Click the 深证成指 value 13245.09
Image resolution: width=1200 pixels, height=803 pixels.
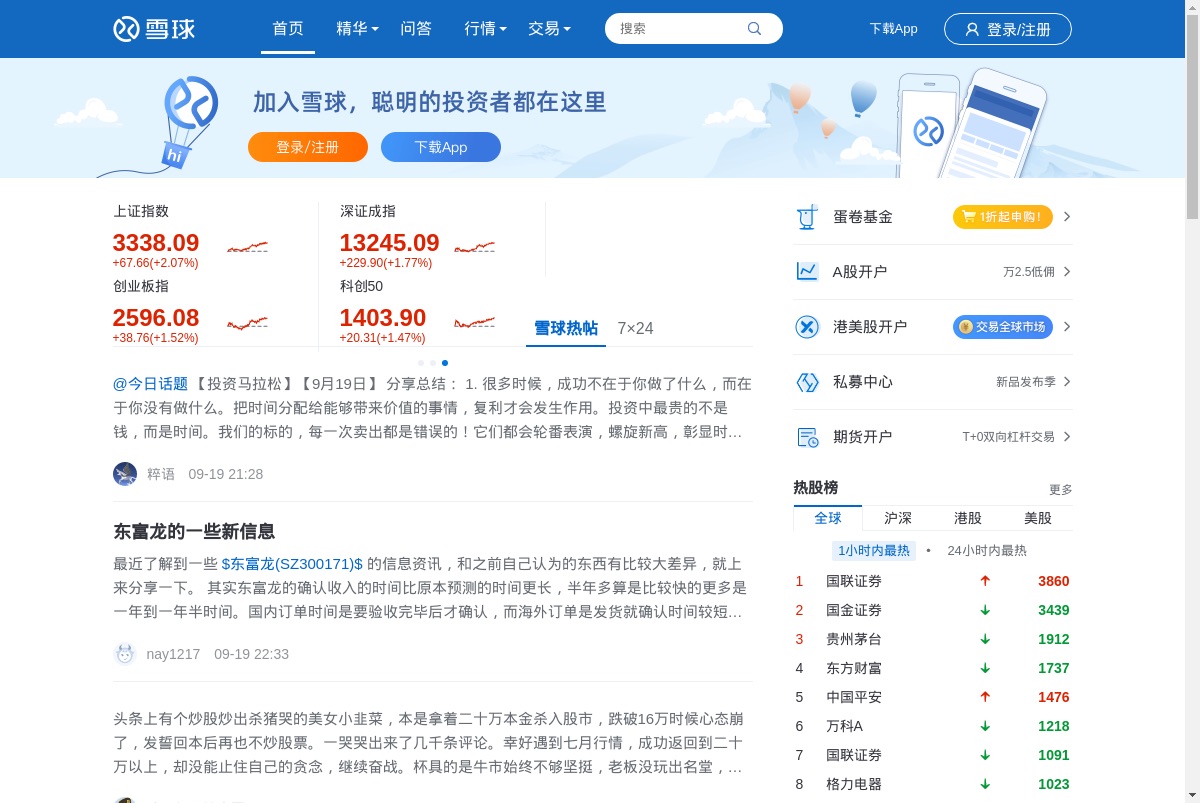390,243
